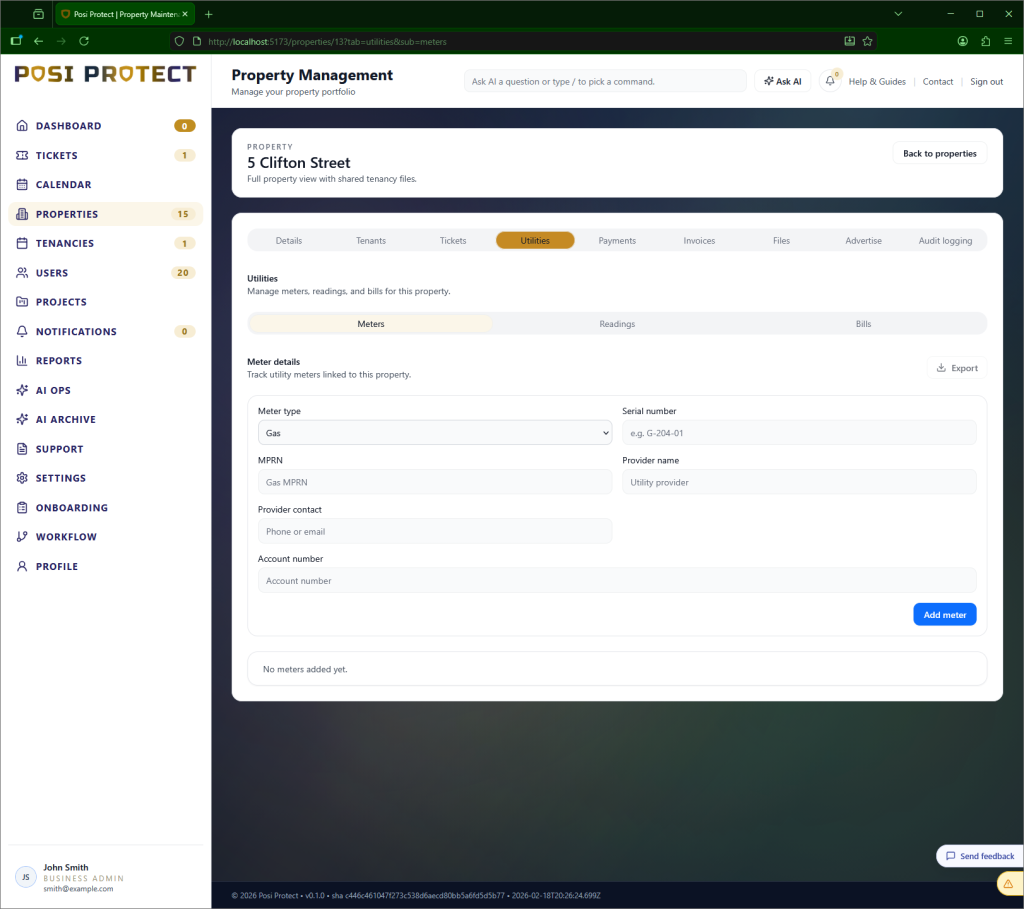1024x909 pixels.
Task: Open Tickets via the sidebar ticket icon
Action: (x=23, y=155)
